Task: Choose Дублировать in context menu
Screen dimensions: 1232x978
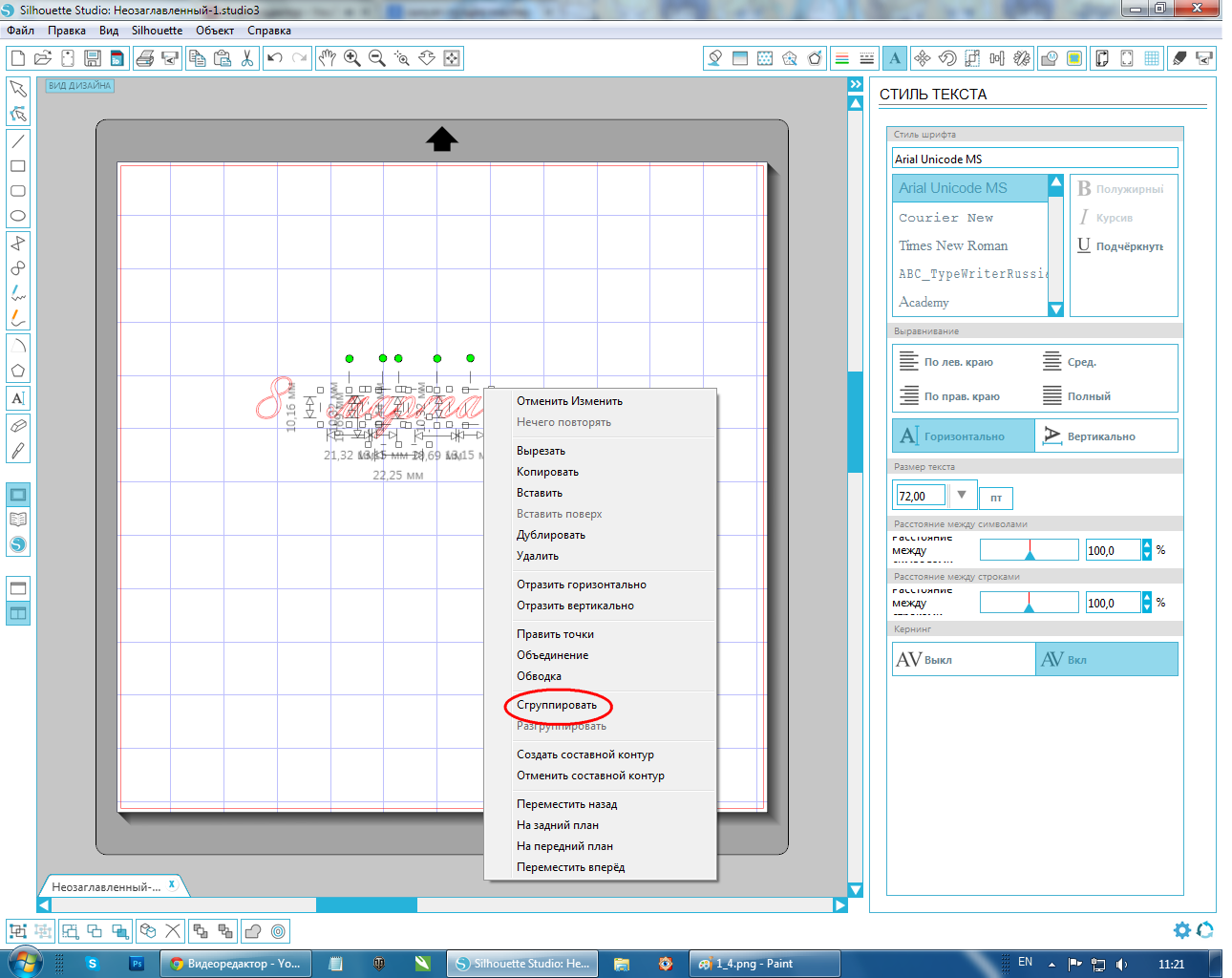Action: pos(551,535)
